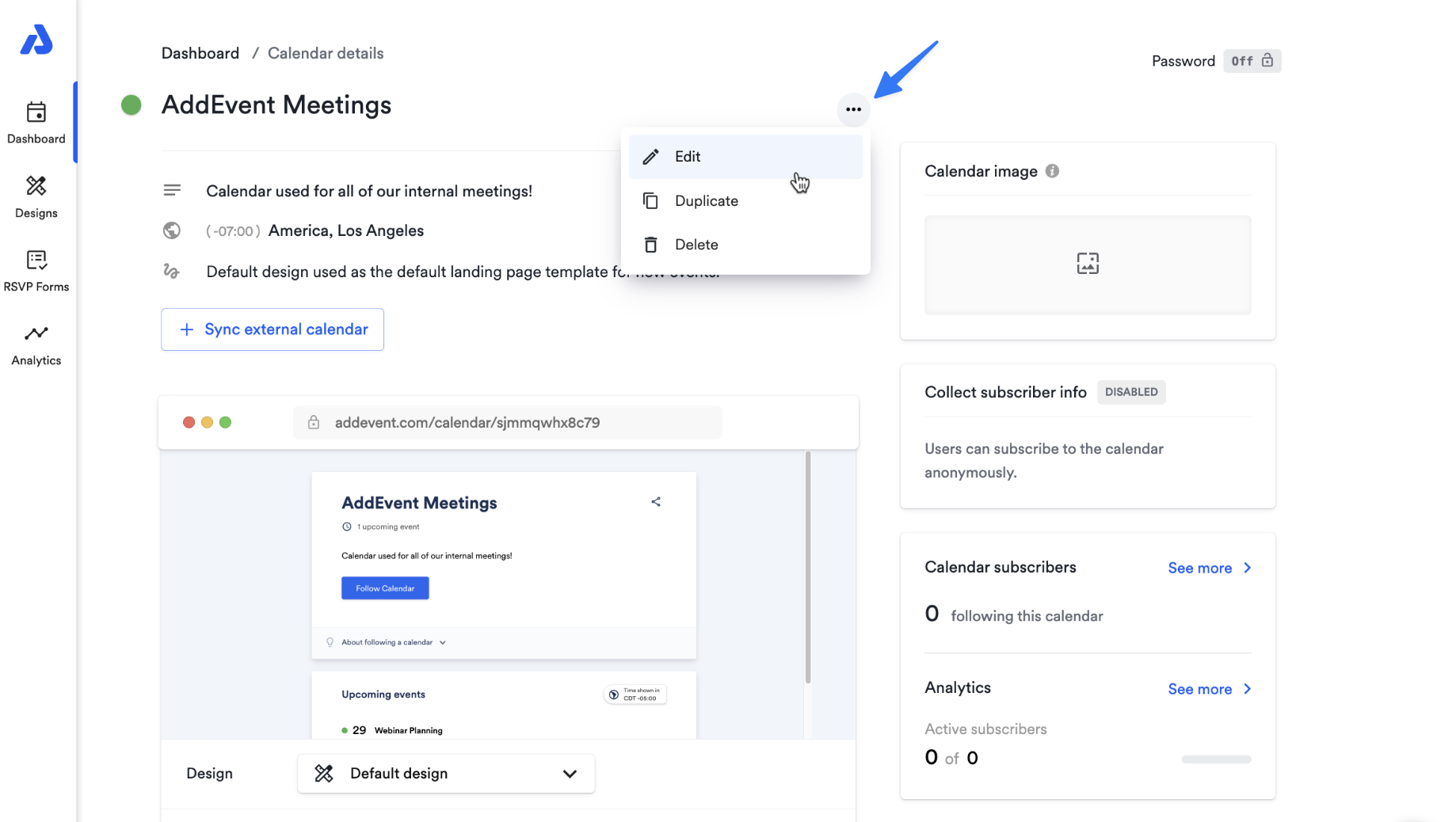Viewport: 1456px width, 822px height.
Task: Click the chevron after Calendar subscribers See more
Action: point(1247,568)
